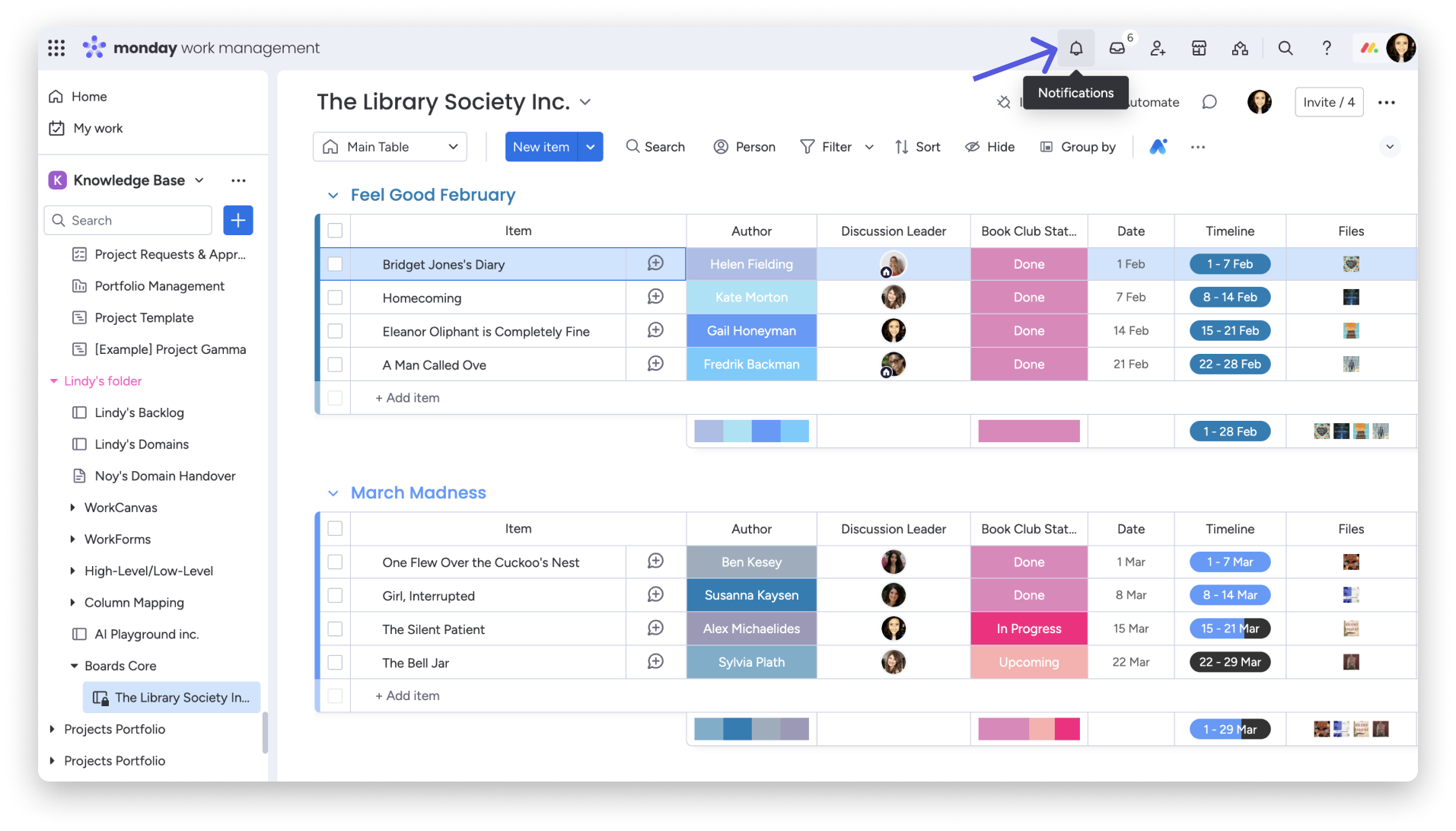Image resolution: width=1456 pixels, height=831 pixels.
Task: Open the apps marketplace icon
Action: (x=1199, y=49)
